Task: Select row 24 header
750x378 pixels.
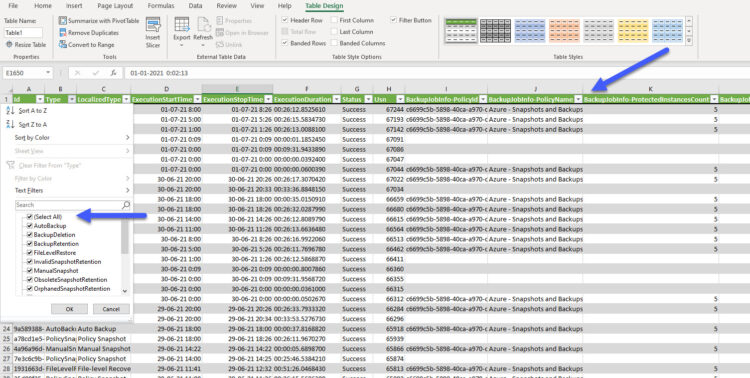Action: (x=6, y=329)
